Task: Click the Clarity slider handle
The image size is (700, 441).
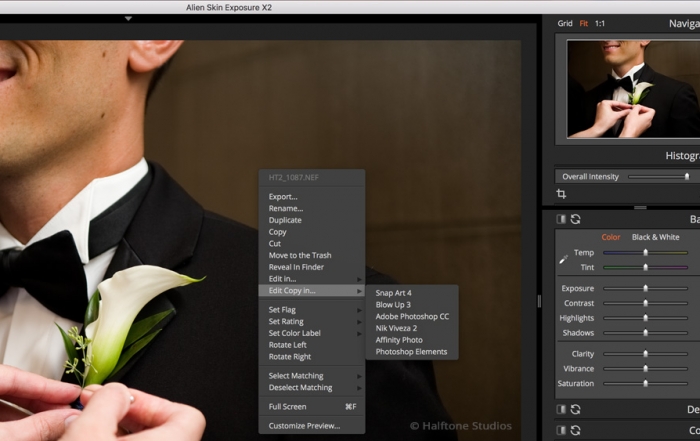Action: 646,354
